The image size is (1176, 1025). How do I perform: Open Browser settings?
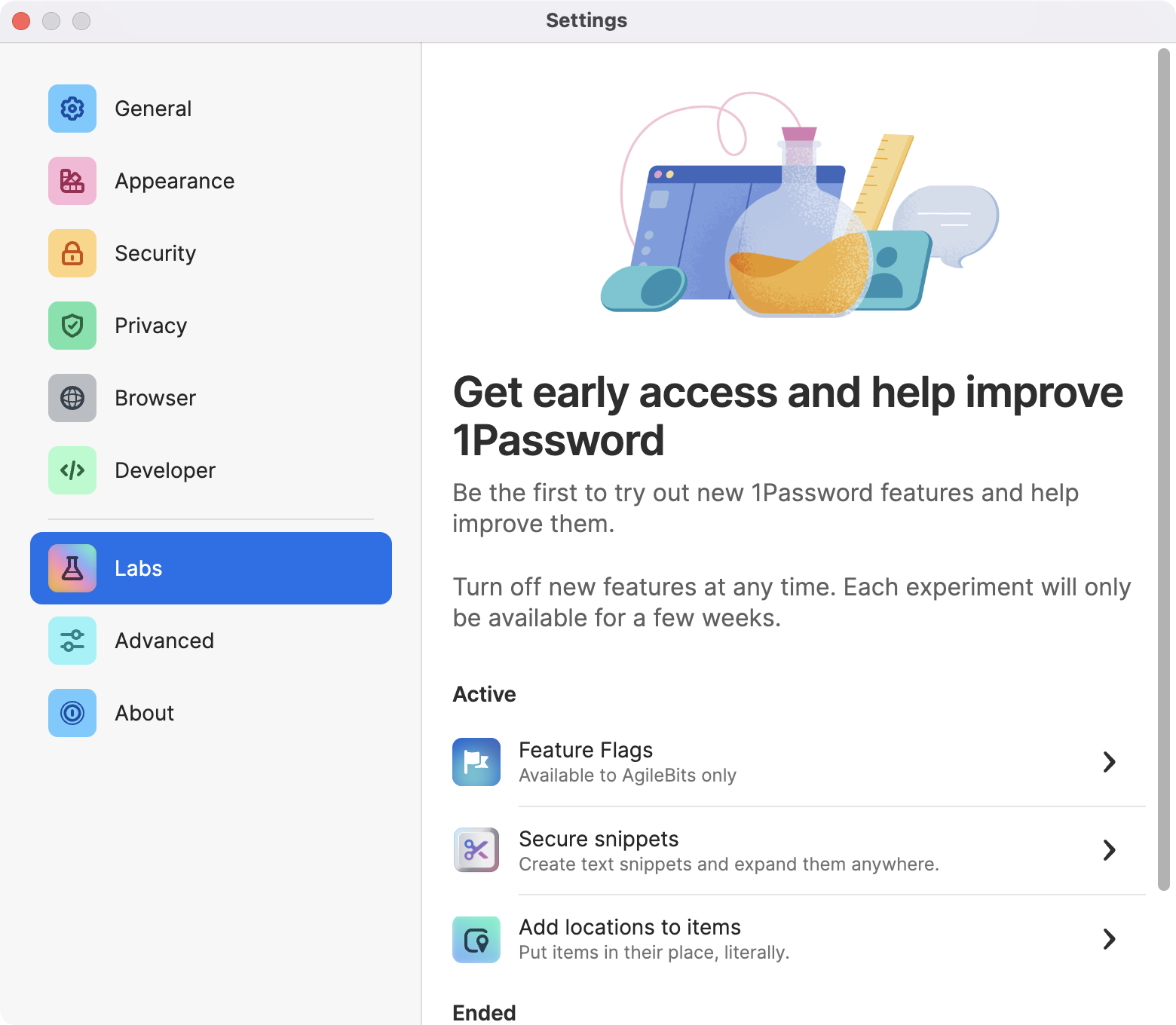pyautogui.click(x=211, y=398)
